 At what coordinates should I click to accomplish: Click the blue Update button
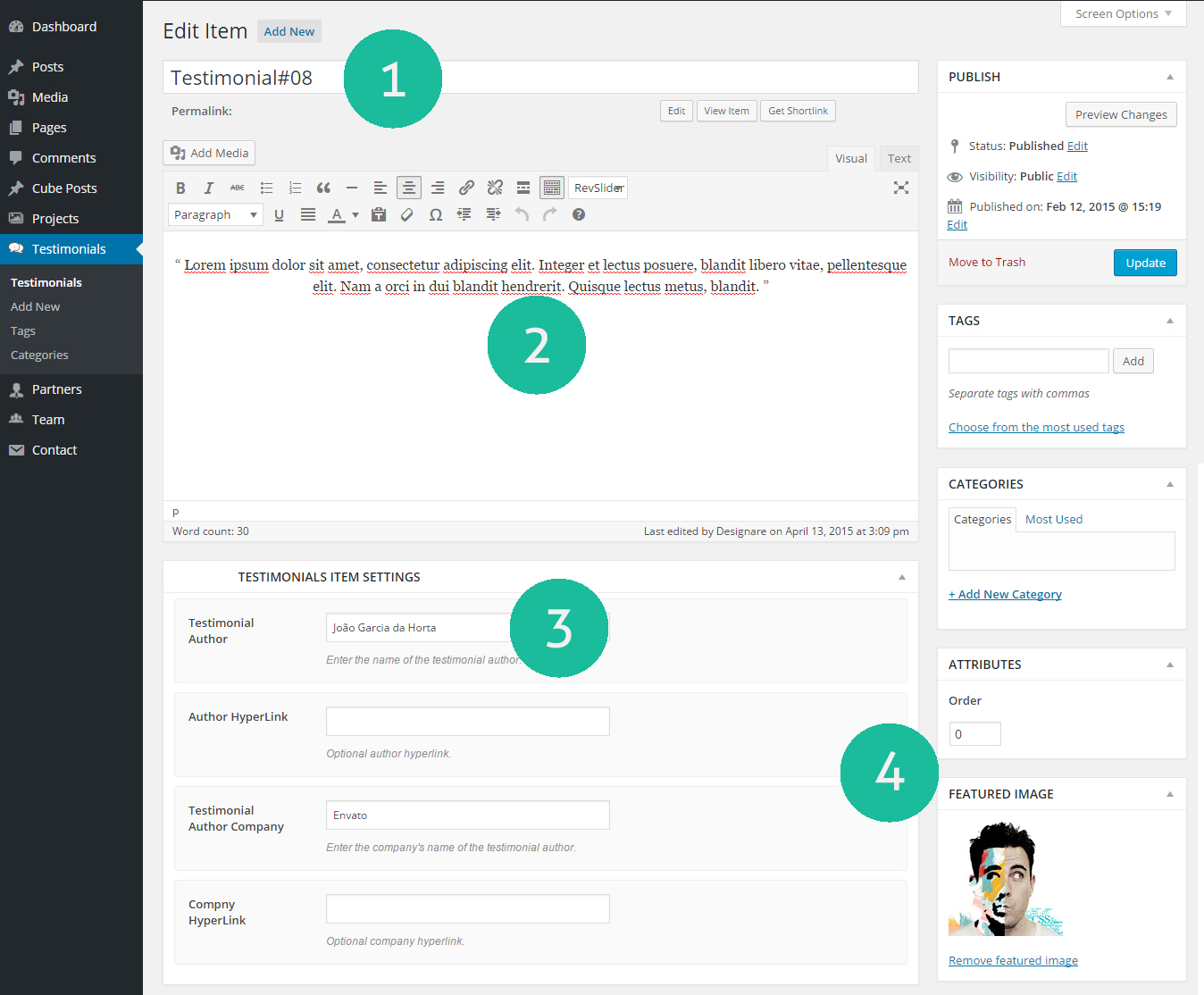click(1145, 263)
